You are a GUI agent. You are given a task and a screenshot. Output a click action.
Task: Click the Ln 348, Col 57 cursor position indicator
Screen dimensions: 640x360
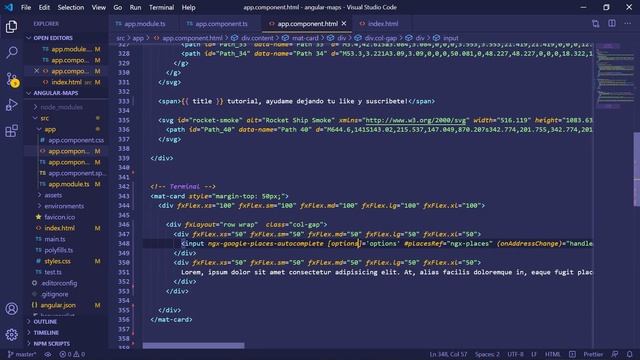tap(448, 354)
